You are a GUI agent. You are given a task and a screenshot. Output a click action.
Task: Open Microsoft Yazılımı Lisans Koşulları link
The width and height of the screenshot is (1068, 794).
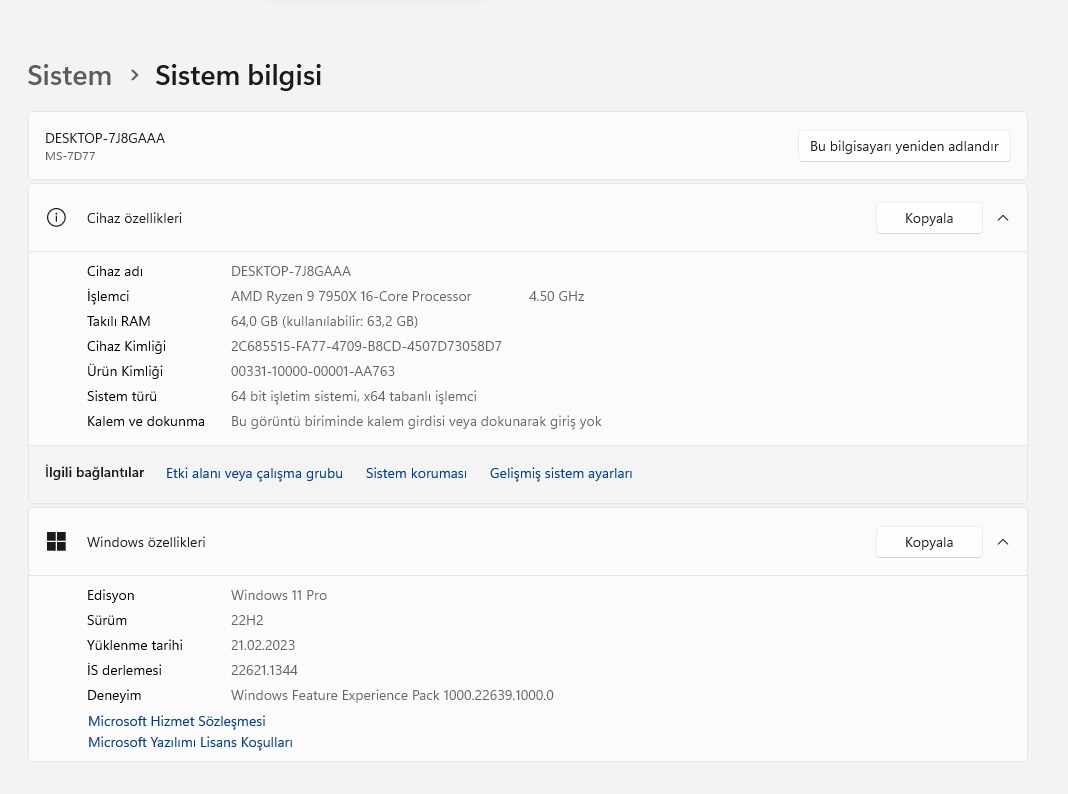190,742
